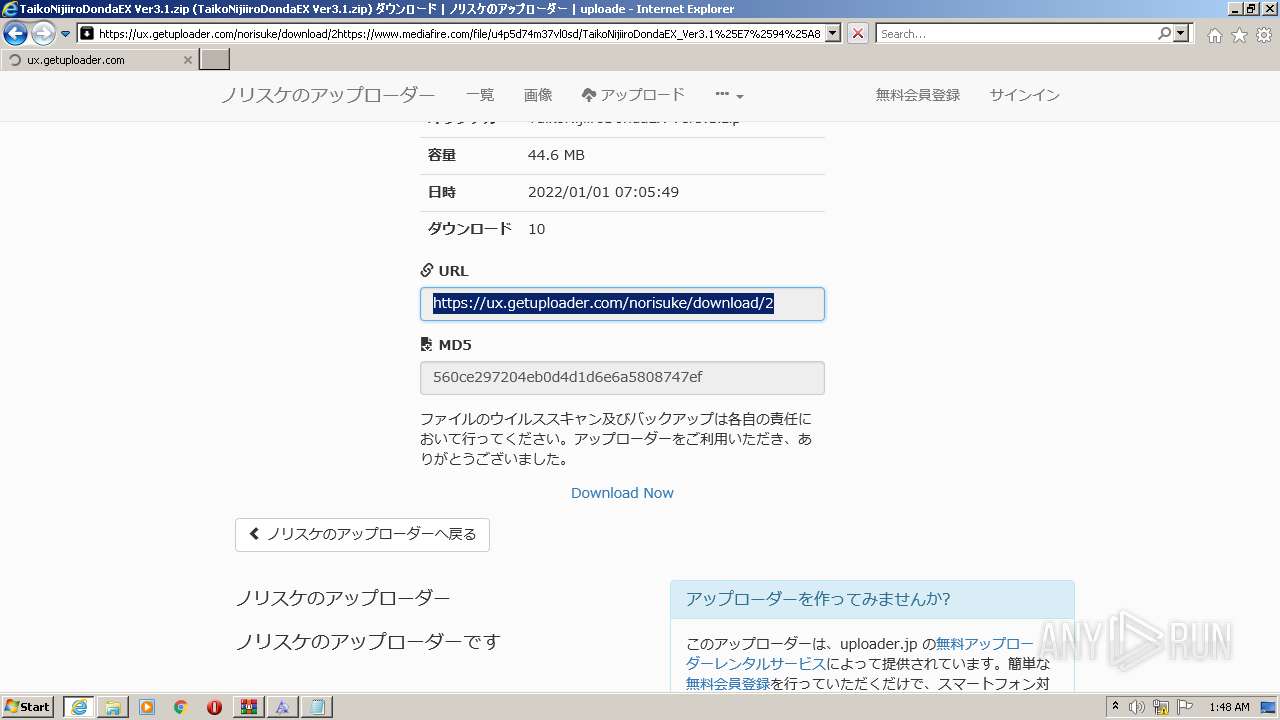Open the IE Home page icon

(1214, 35)
